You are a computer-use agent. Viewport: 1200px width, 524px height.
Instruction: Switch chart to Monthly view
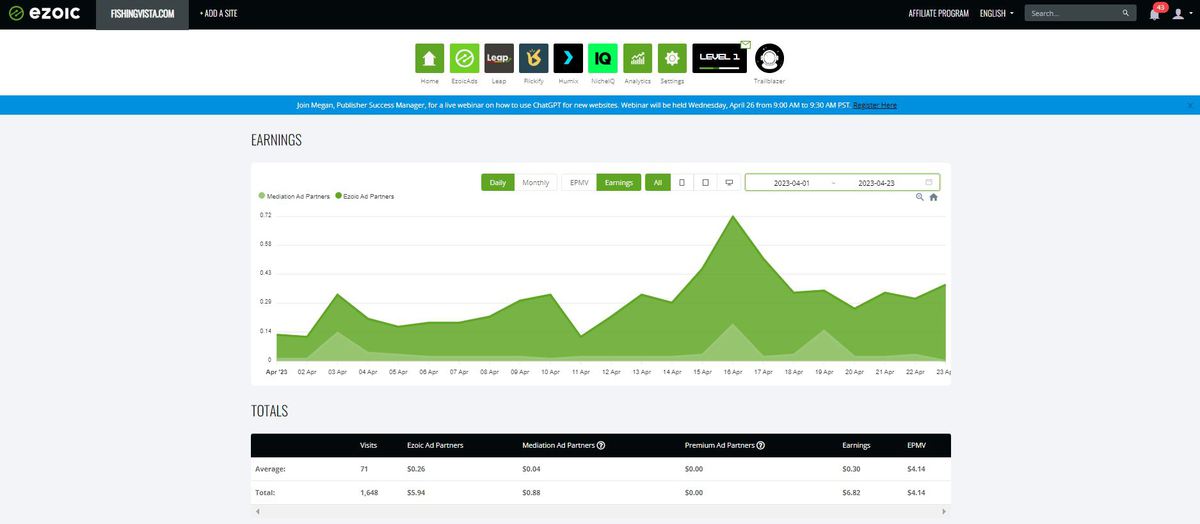point(536,182)
